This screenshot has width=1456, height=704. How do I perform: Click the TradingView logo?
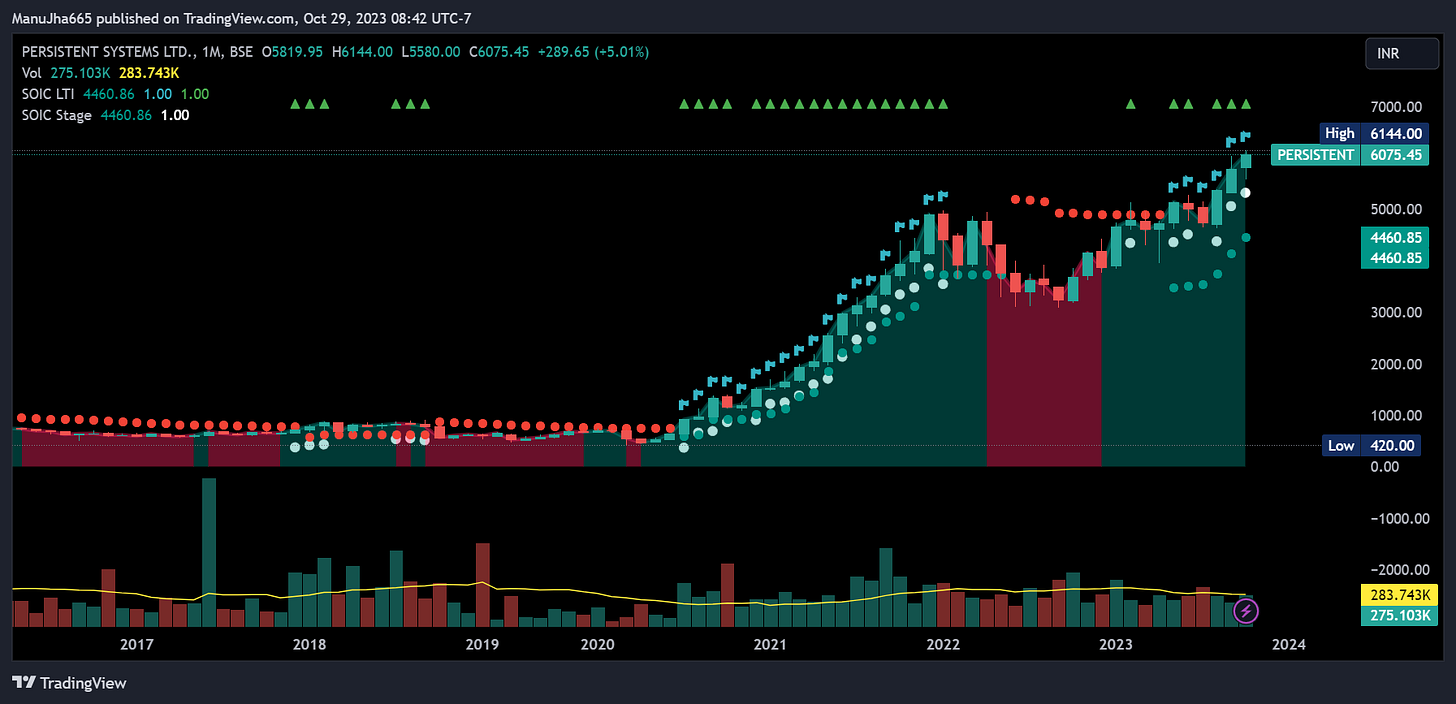click(70, 683)
